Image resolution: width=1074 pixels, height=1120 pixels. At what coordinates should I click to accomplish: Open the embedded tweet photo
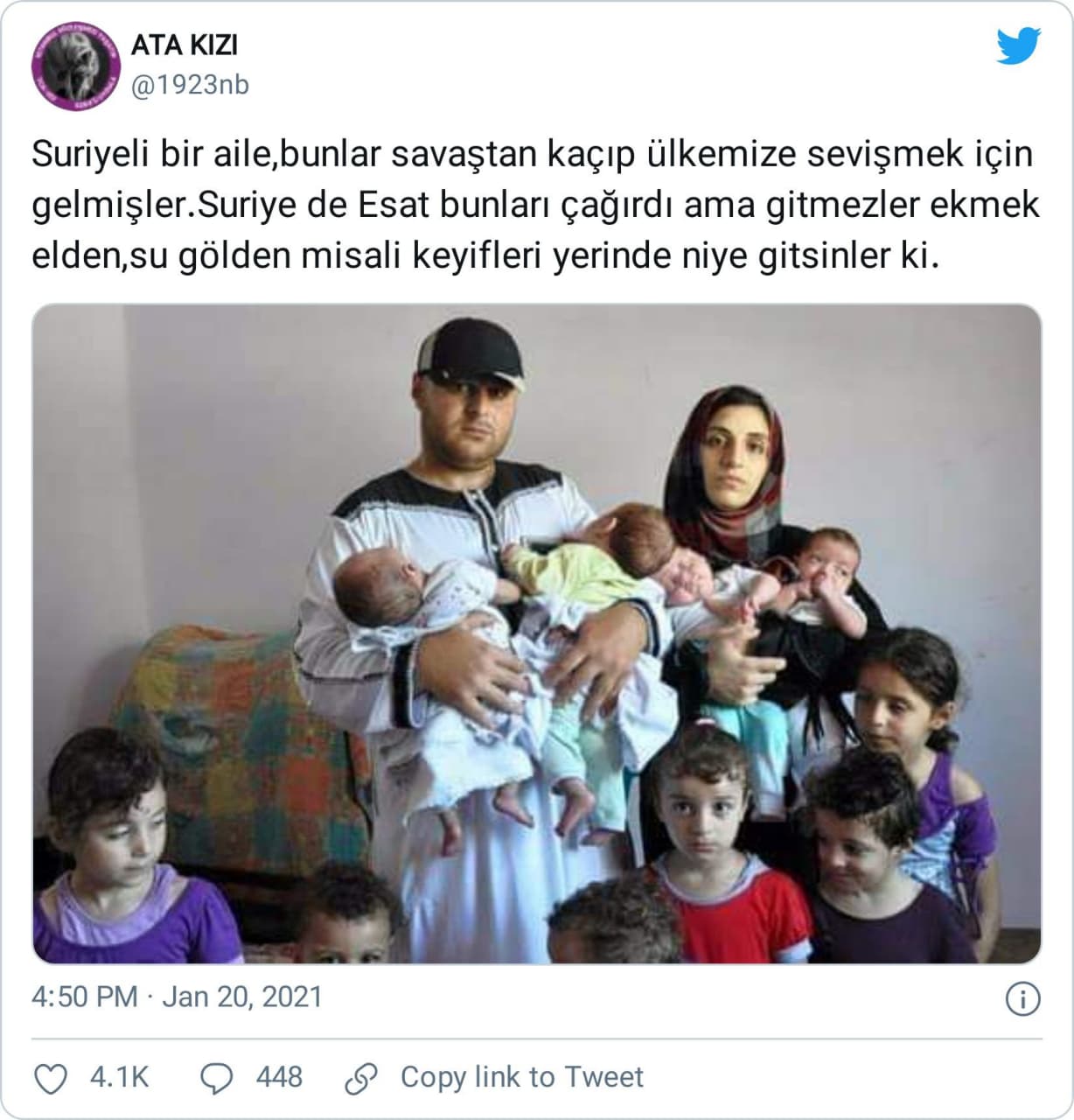[537, 634]
